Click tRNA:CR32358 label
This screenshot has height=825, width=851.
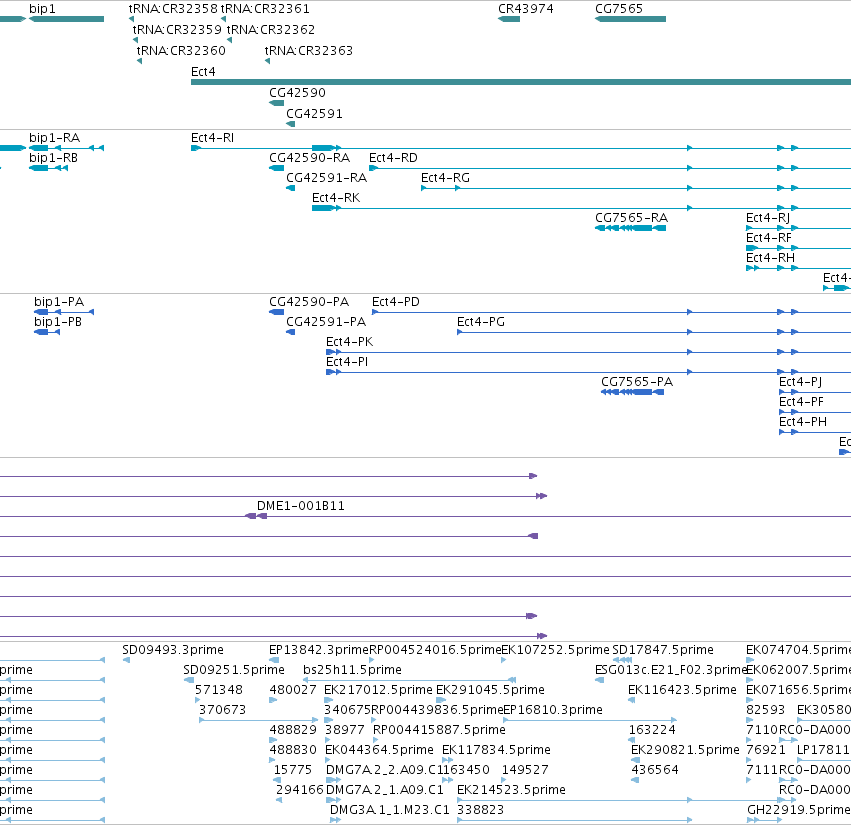click(173, 9)
